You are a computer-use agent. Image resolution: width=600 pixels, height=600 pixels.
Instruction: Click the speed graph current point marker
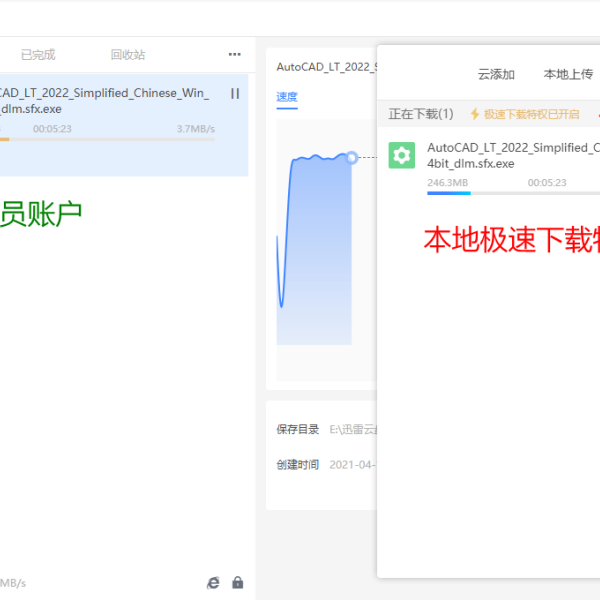click(351, 158)
